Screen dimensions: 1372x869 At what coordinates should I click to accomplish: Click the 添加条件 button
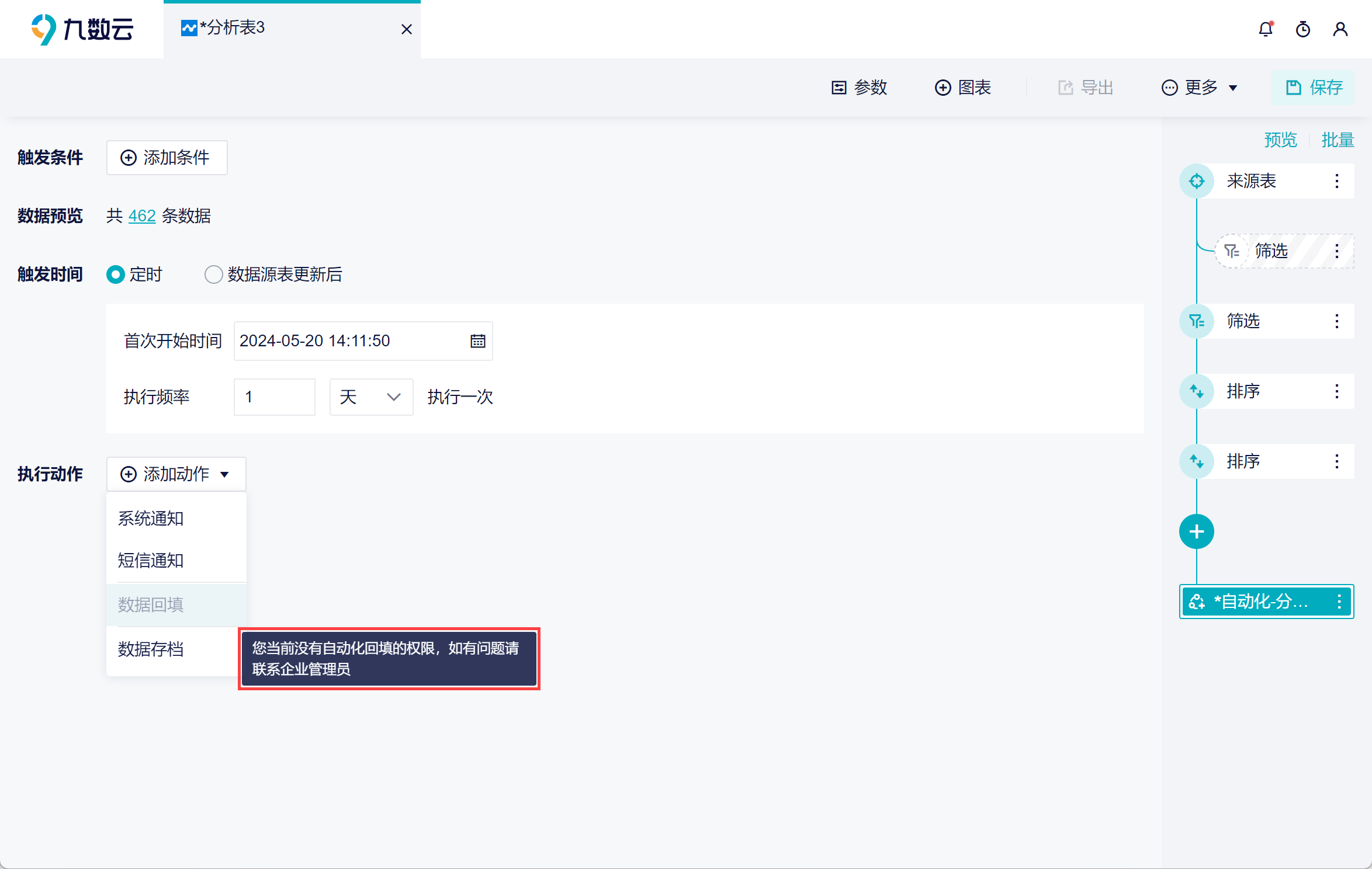(167, 158)
